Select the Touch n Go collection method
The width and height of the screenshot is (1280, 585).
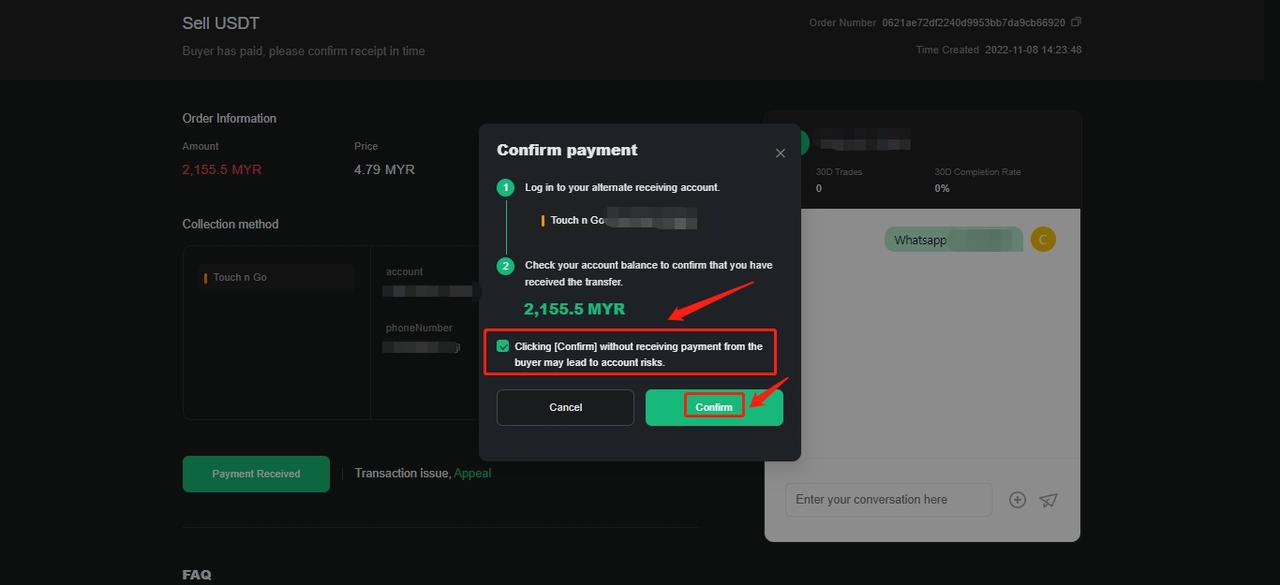278,278
